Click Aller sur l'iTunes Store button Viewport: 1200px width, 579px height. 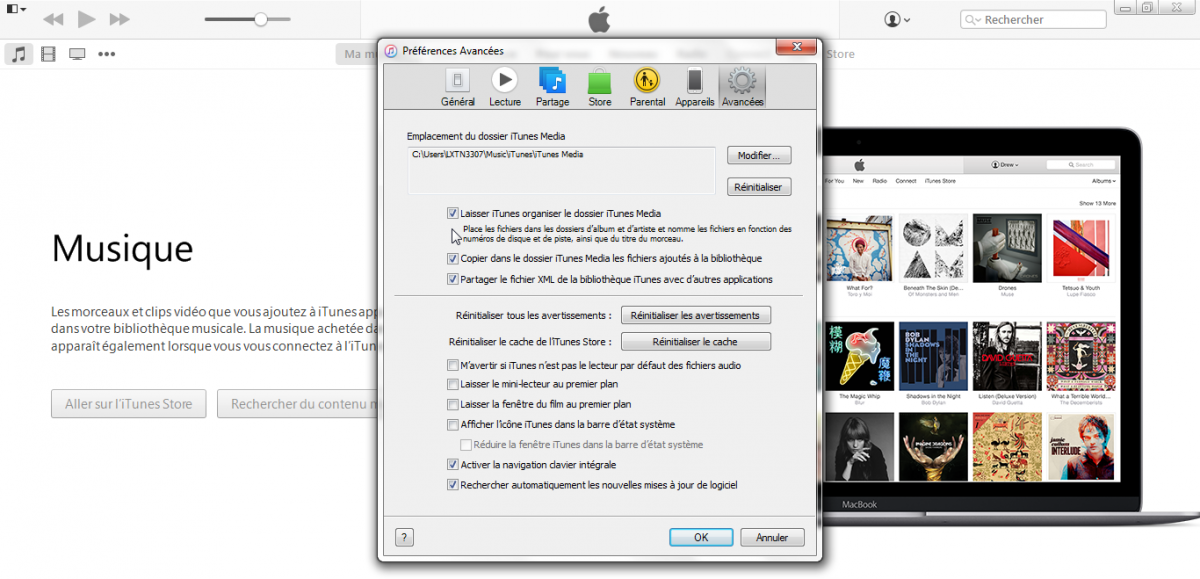pyautogui.click(x=129, y=404)
